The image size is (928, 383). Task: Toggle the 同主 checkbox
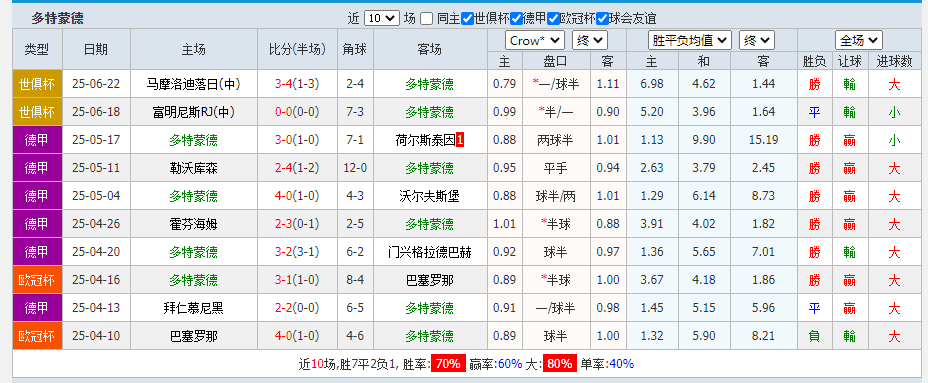pos(427,18)
